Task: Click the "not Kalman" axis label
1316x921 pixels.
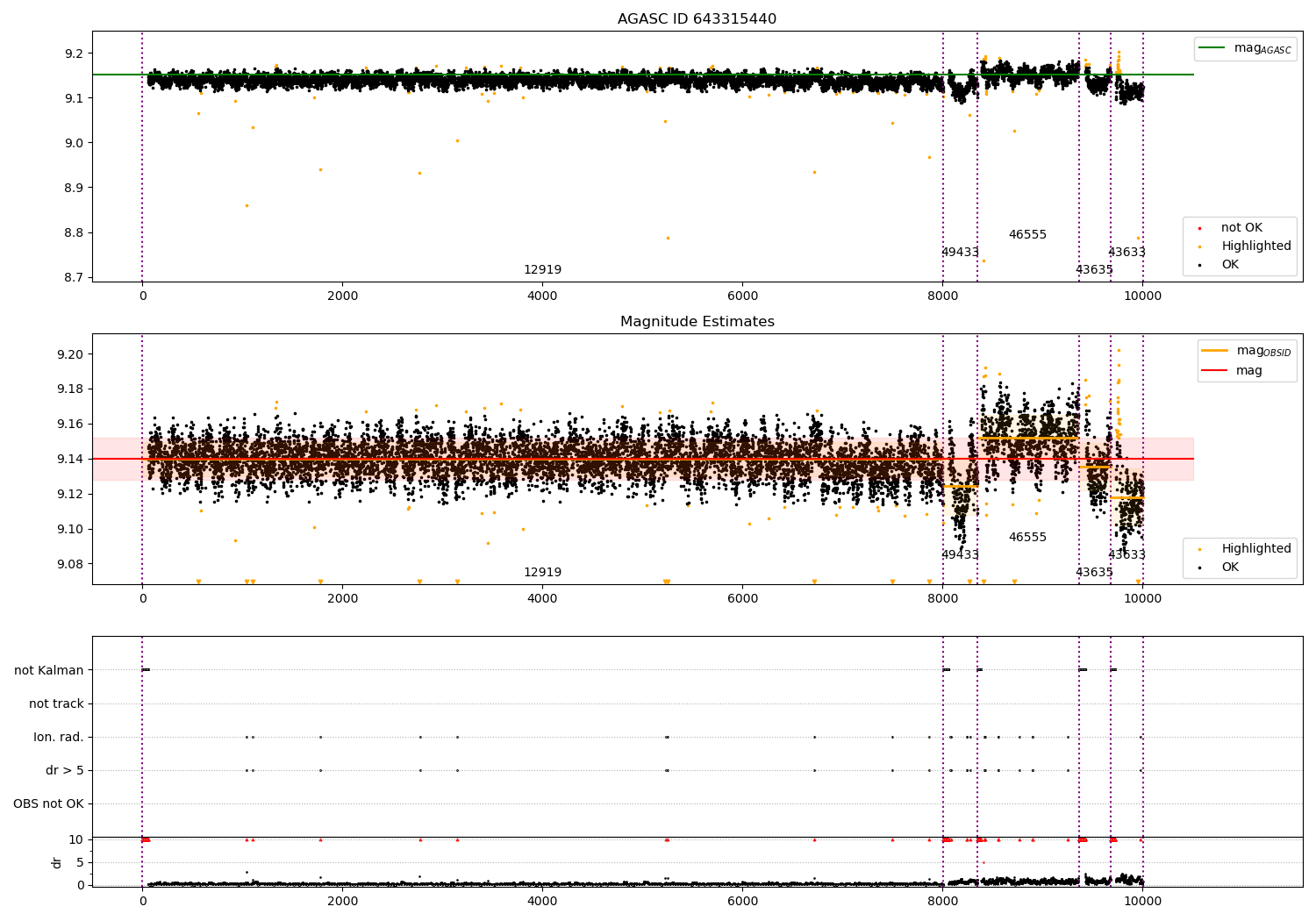Action: tap(49, 671)
